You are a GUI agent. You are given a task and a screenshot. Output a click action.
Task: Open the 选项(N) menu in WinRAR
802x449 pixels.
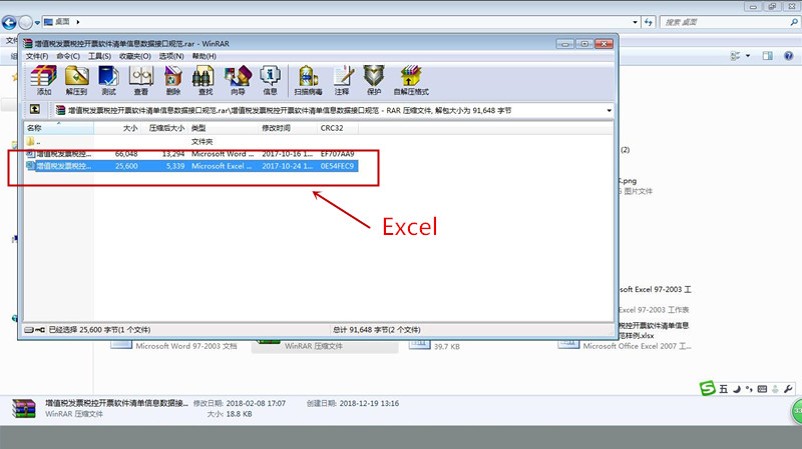(x=171, y=56)
